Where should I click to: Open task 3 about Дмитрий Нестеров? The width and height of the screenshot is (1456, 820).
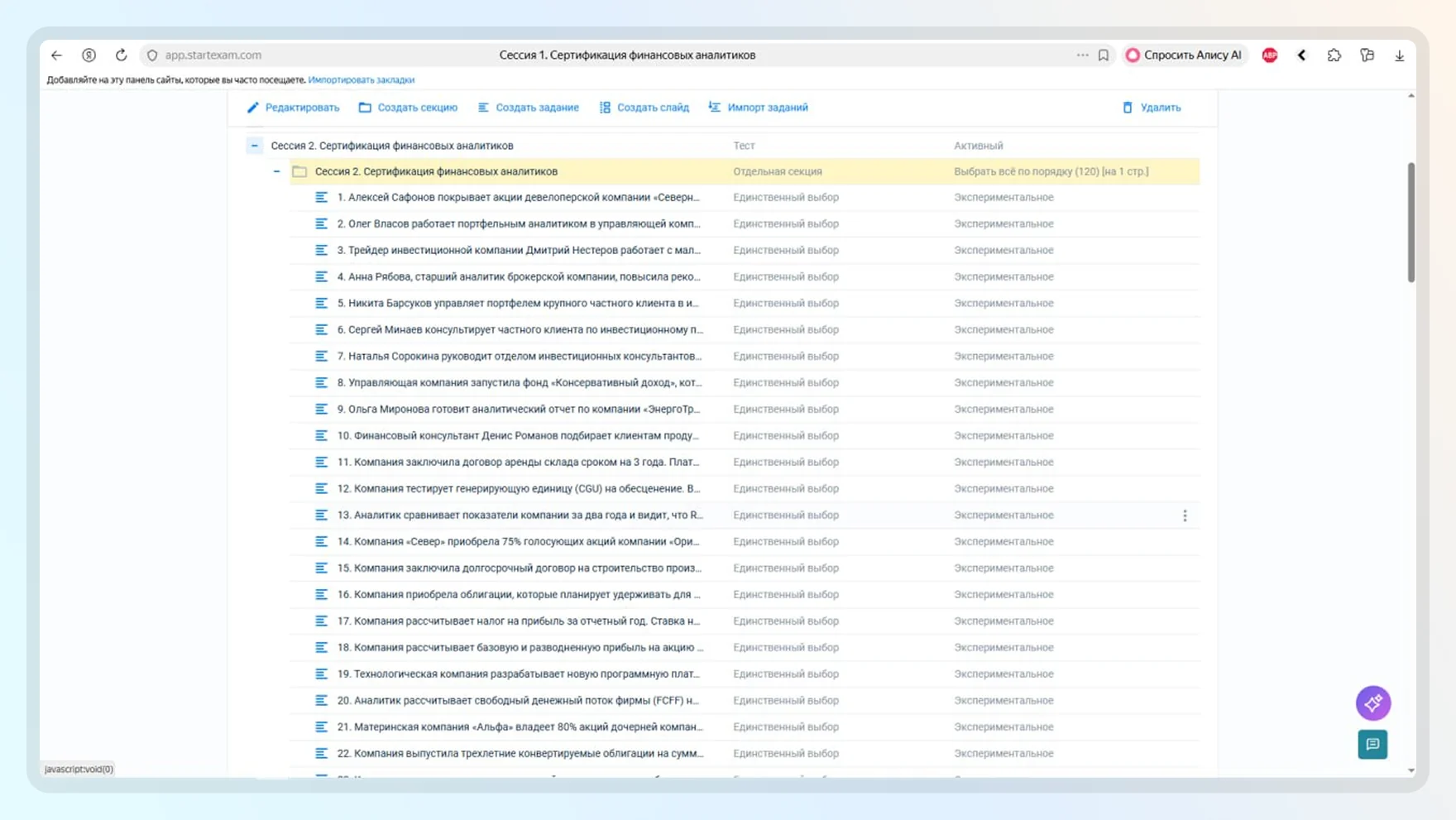pos(519,251)
